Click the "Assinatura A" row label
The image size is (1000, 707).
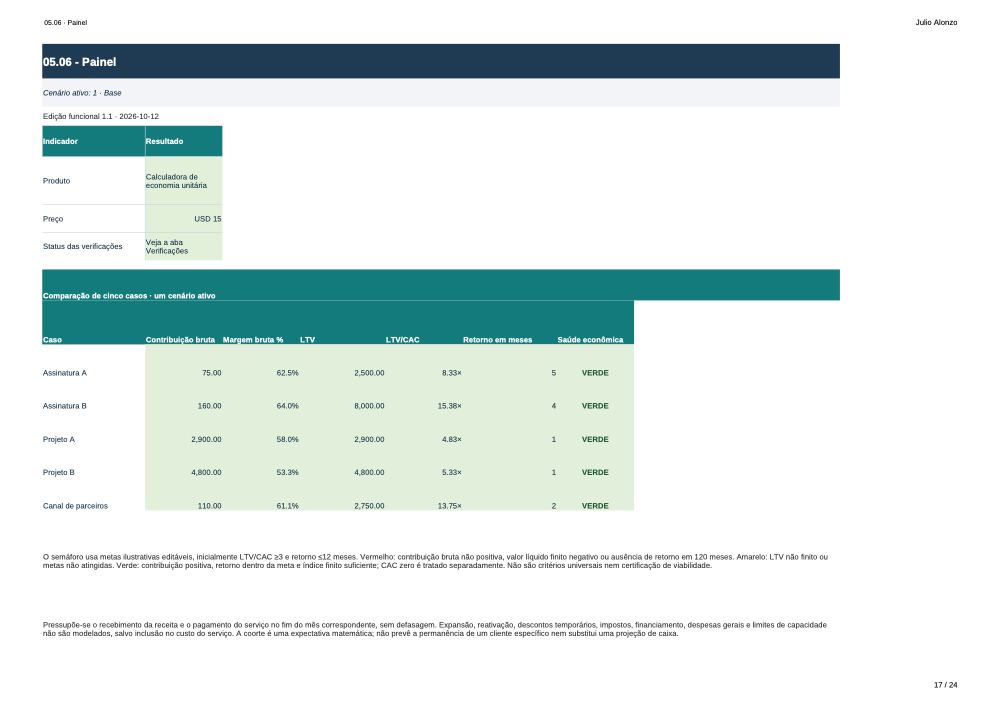point(65,373)
